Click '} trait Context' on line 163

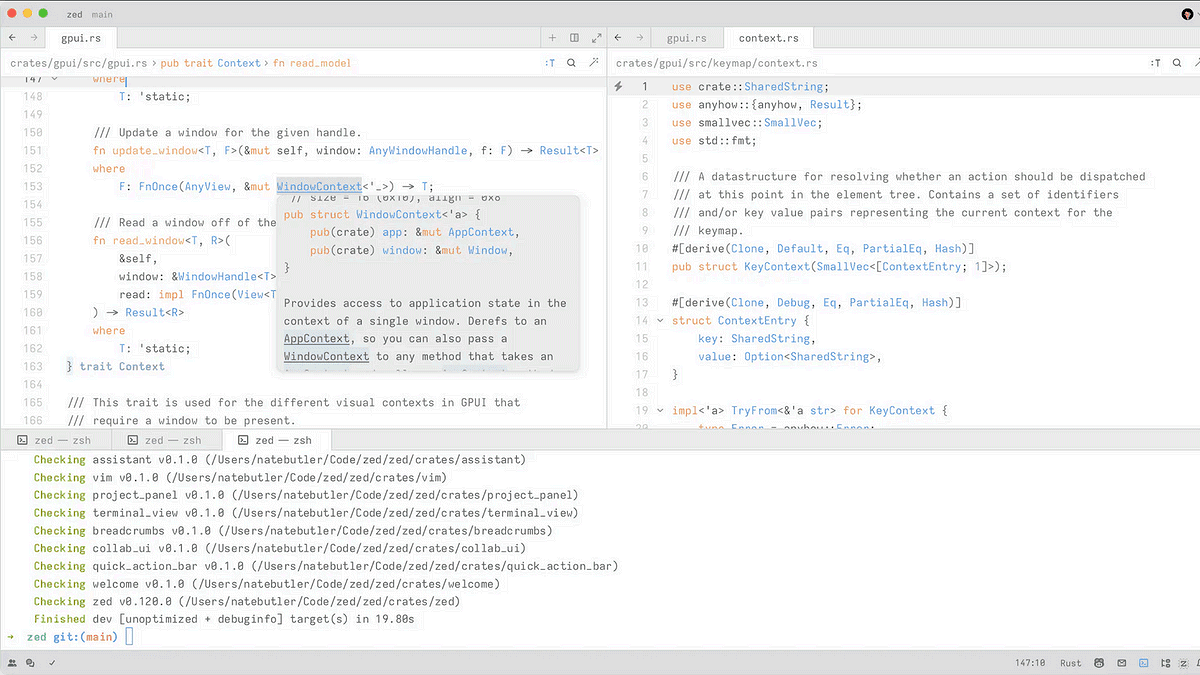tap(115, 367)
